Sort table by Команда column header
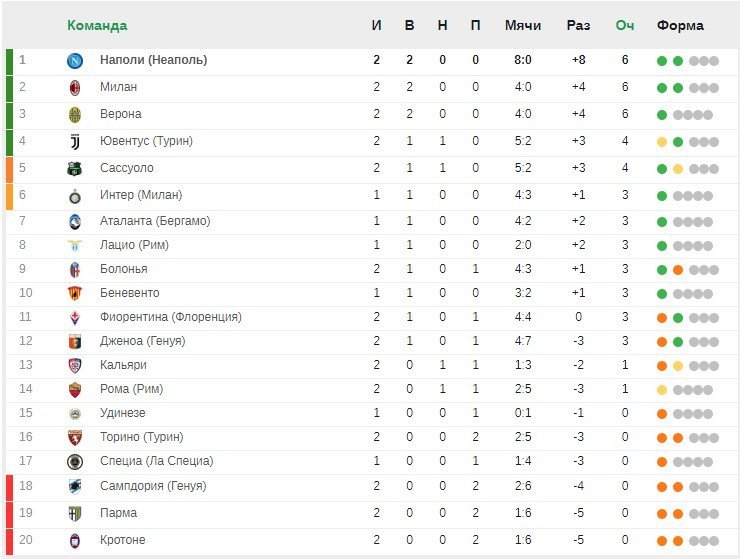 click(x=97, y=25)
